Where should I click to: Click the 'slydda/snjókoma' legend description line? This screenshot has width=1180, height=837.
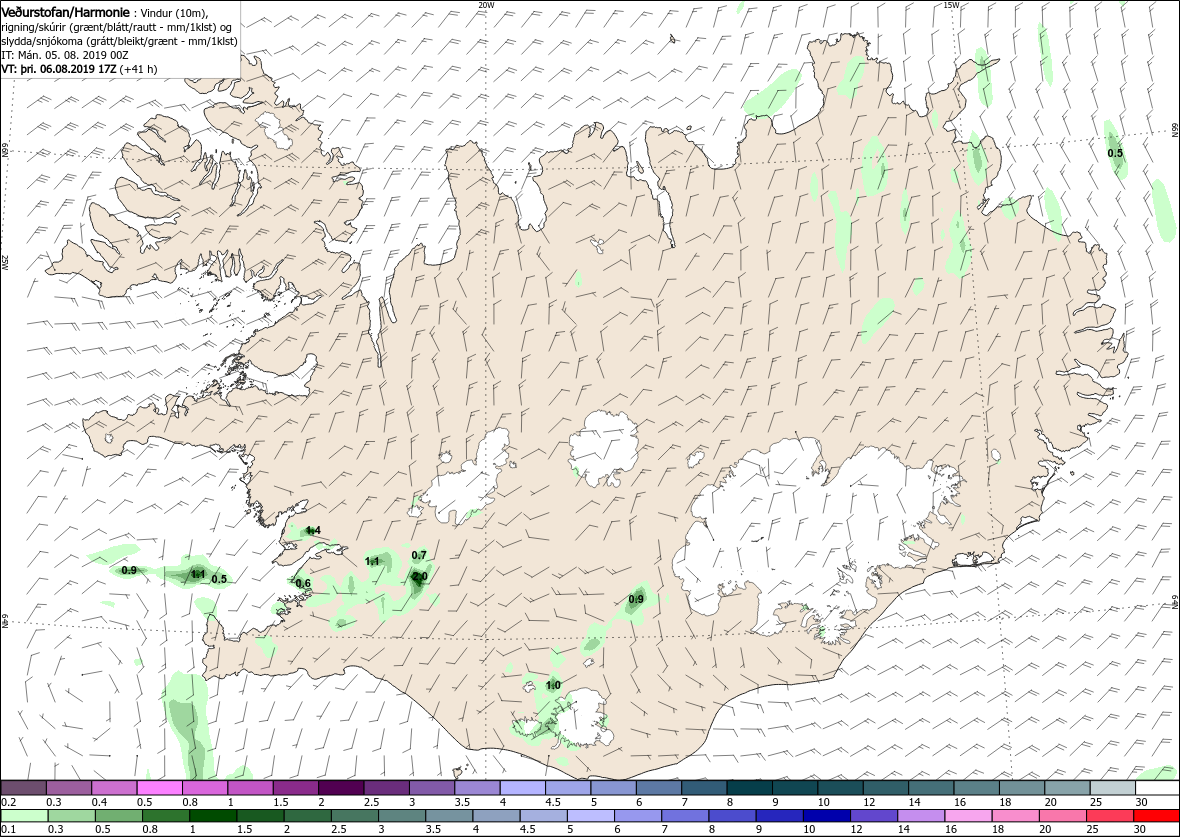[120, 41]
